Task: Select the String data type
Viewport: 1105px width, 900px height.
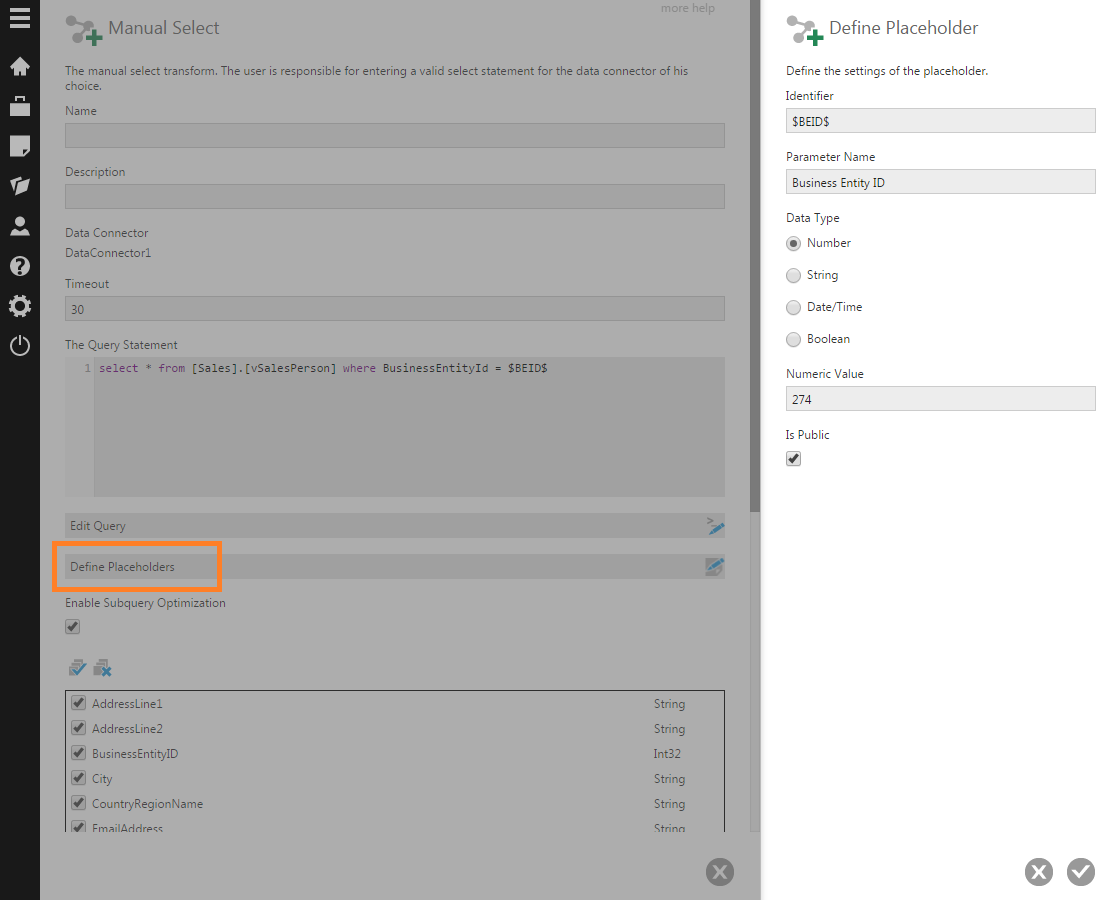Action: point(793,275)
